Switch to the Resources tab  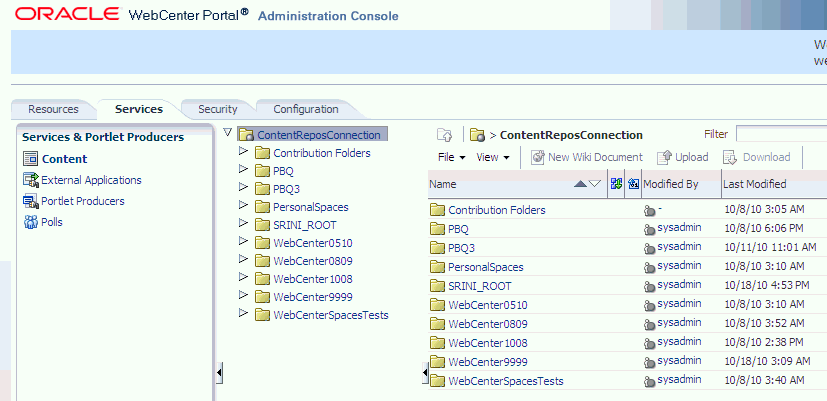(x=53, y=109)
